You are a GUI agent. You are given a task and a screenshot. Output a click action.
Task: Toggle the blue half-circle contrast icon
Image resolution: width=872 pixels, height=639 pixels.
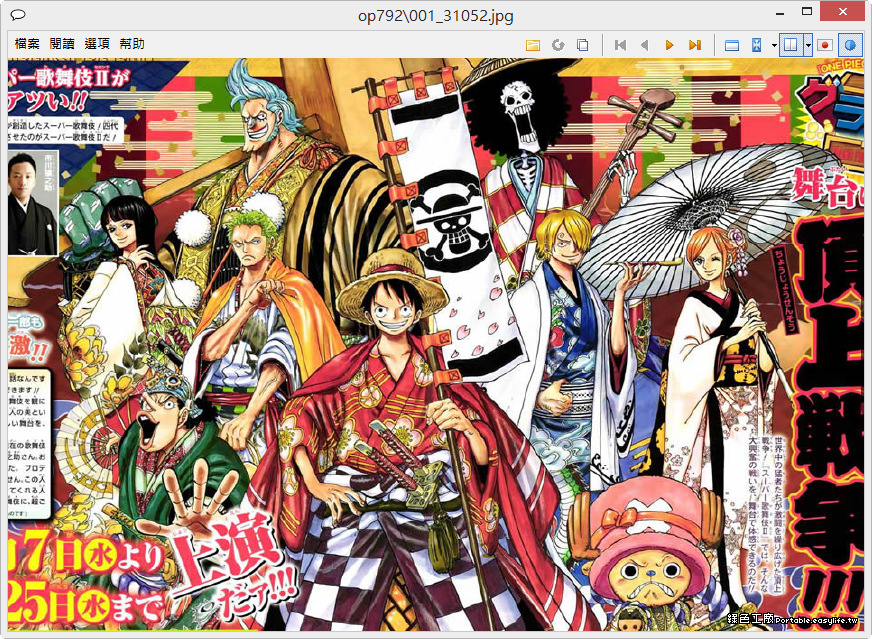coord(850,45)
